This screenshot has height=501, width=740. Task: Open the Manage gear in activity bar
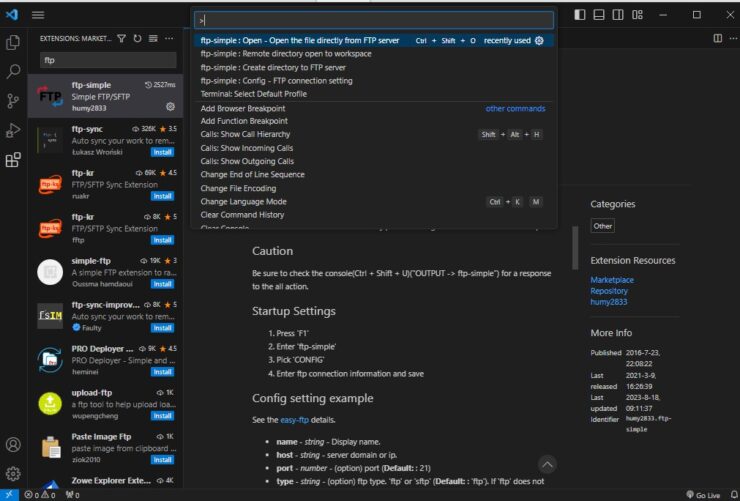pos(13,473)
